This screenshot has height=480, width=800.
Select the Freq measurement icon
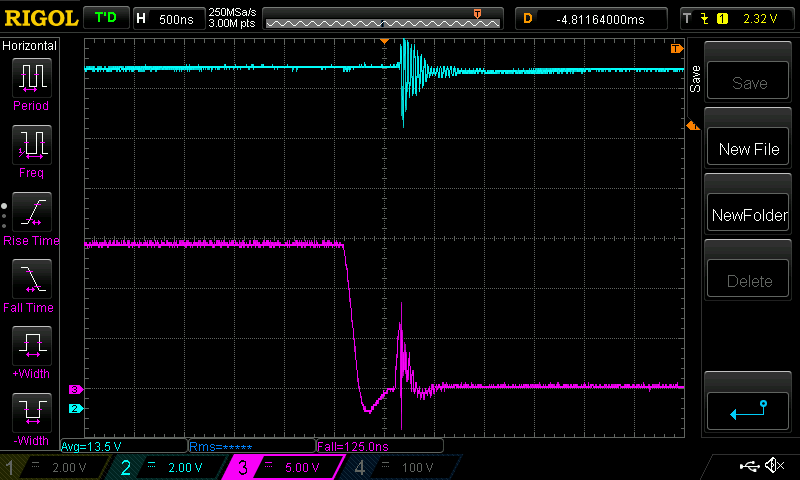pyautogui.click(x=30, y=149)
